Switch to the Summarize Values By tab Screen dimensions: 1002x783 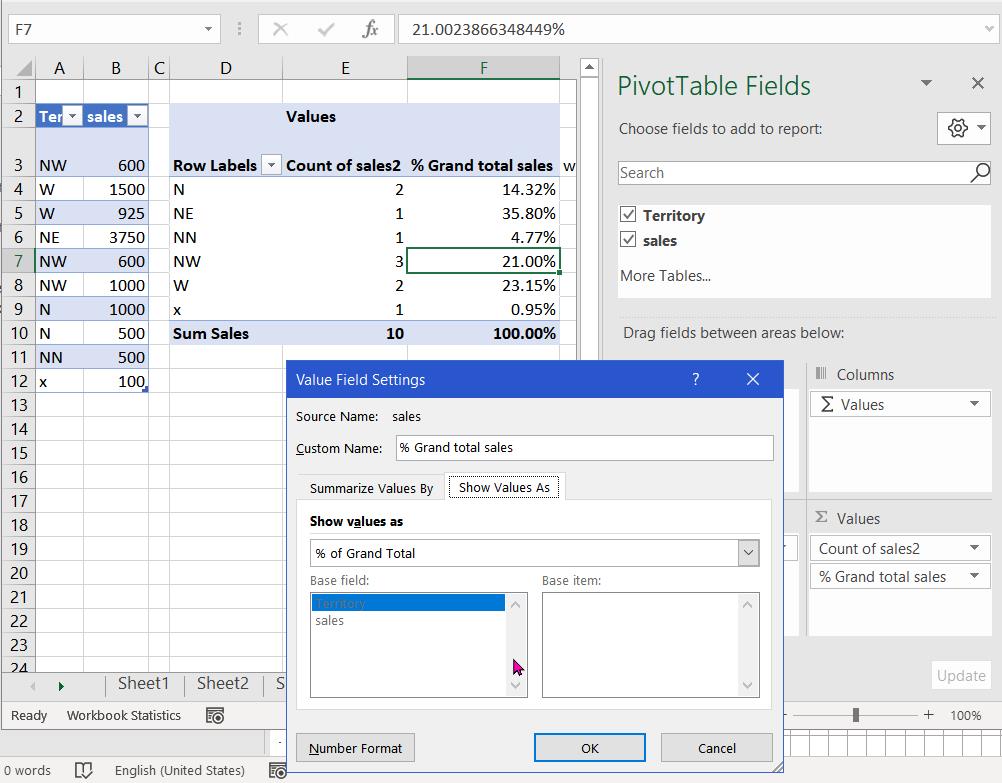[371, 488]
